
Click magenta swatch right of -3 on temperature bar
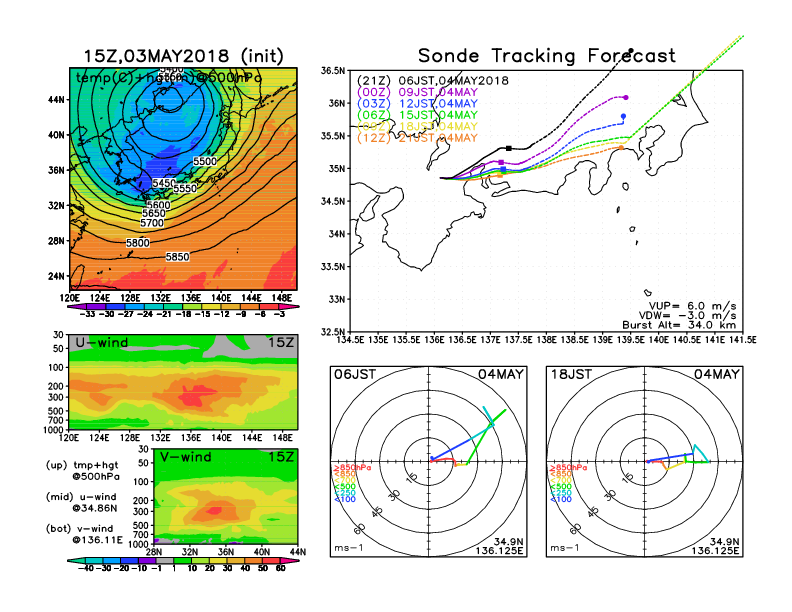[x=289, y=306]
